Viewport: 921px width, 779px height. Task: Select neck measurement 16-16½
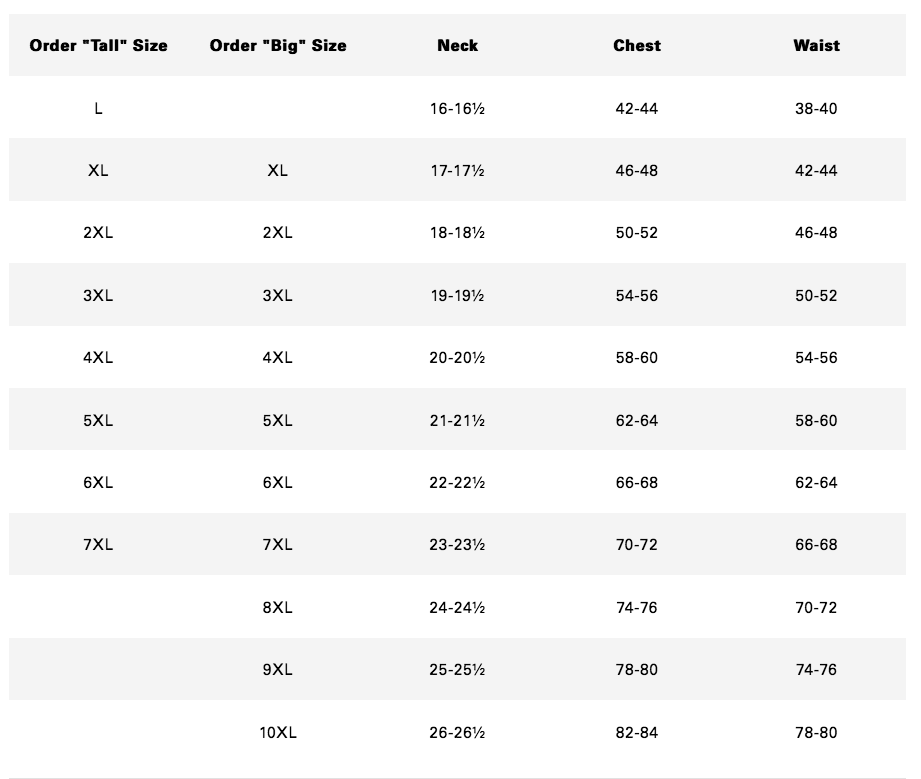457,108
